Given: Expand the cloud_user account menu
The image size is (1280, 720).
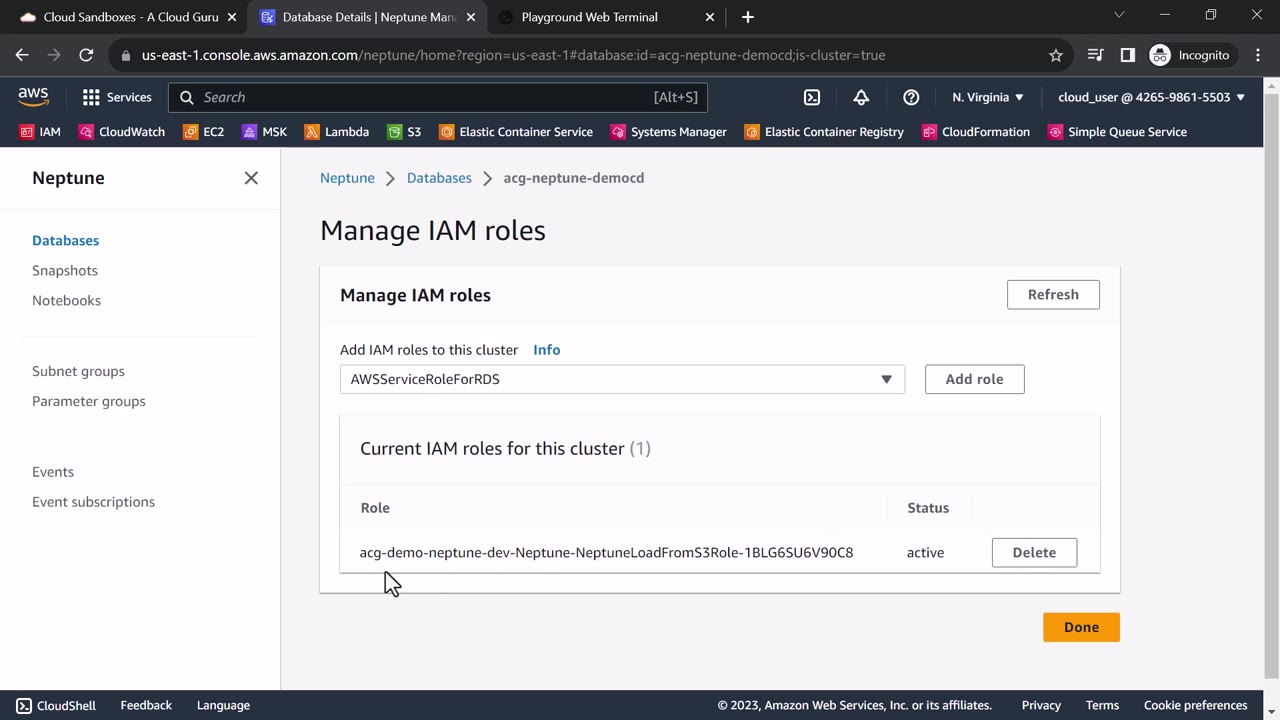Looking at the screenshot, I should point(1151,97).
